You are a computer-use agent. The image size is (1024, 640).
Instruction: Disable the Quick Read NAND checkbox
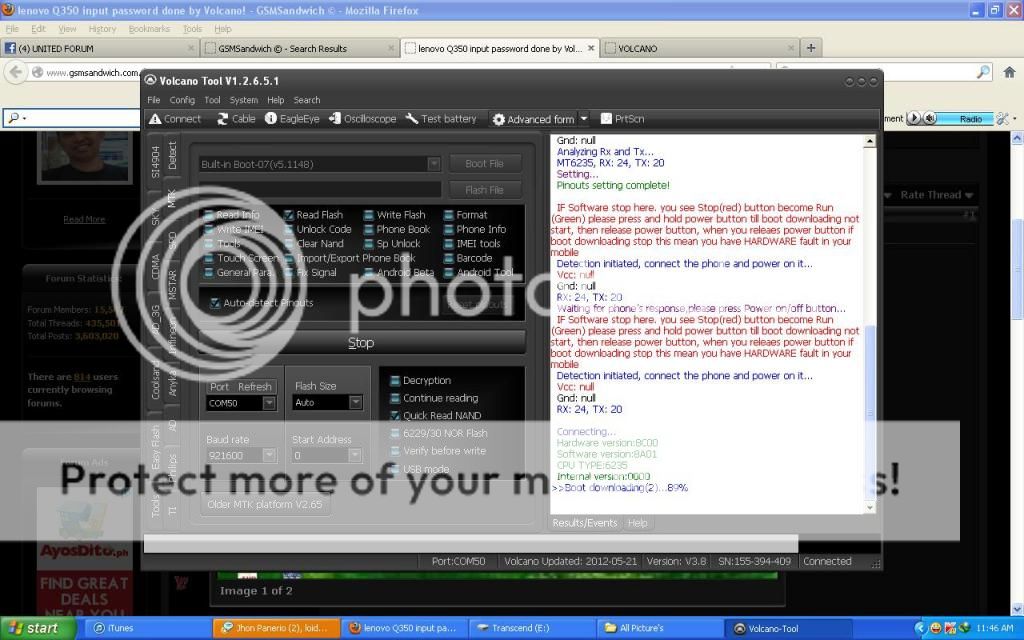(x=395, y=416)
